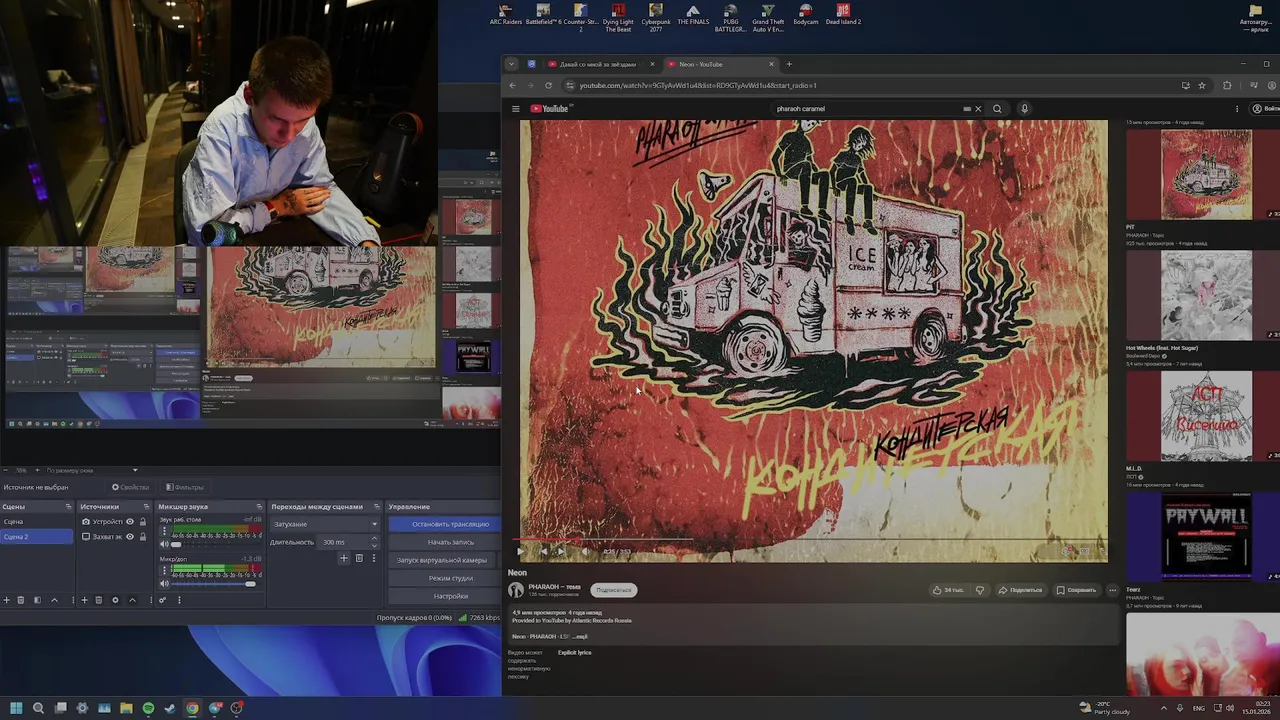
Task: Increase transition duration with up stepper
Action: [375, 539]
